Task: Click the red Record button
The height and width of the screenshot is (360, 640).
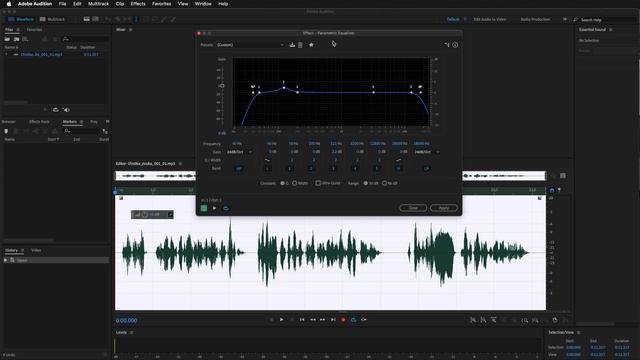Action: point(343,320)
